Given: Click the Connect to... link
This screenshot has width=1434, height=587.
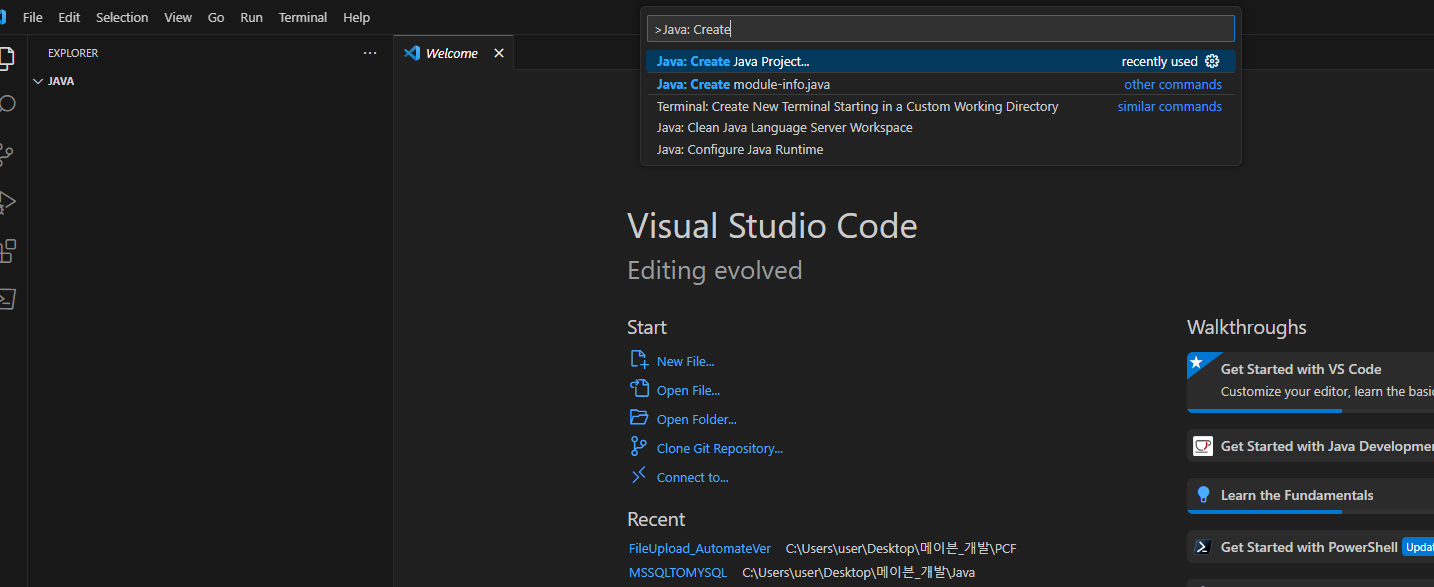Looking at the screenshot, I should click(x=692, y=477).
